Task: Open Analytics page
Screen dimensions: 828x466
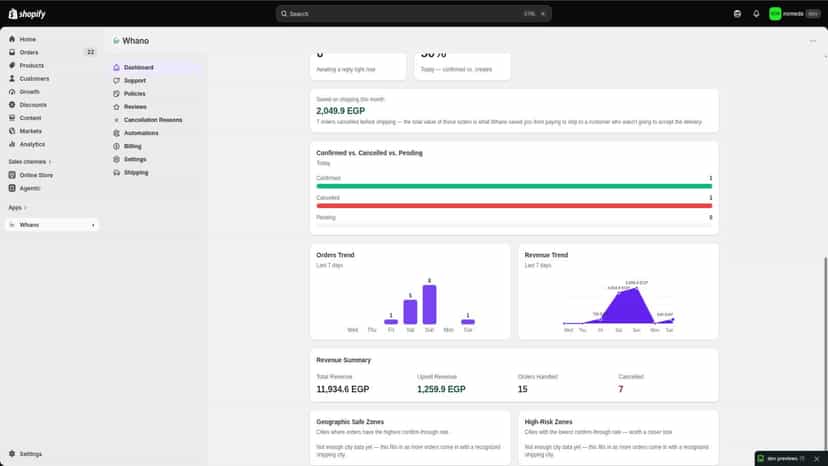Action: point(32,144)
